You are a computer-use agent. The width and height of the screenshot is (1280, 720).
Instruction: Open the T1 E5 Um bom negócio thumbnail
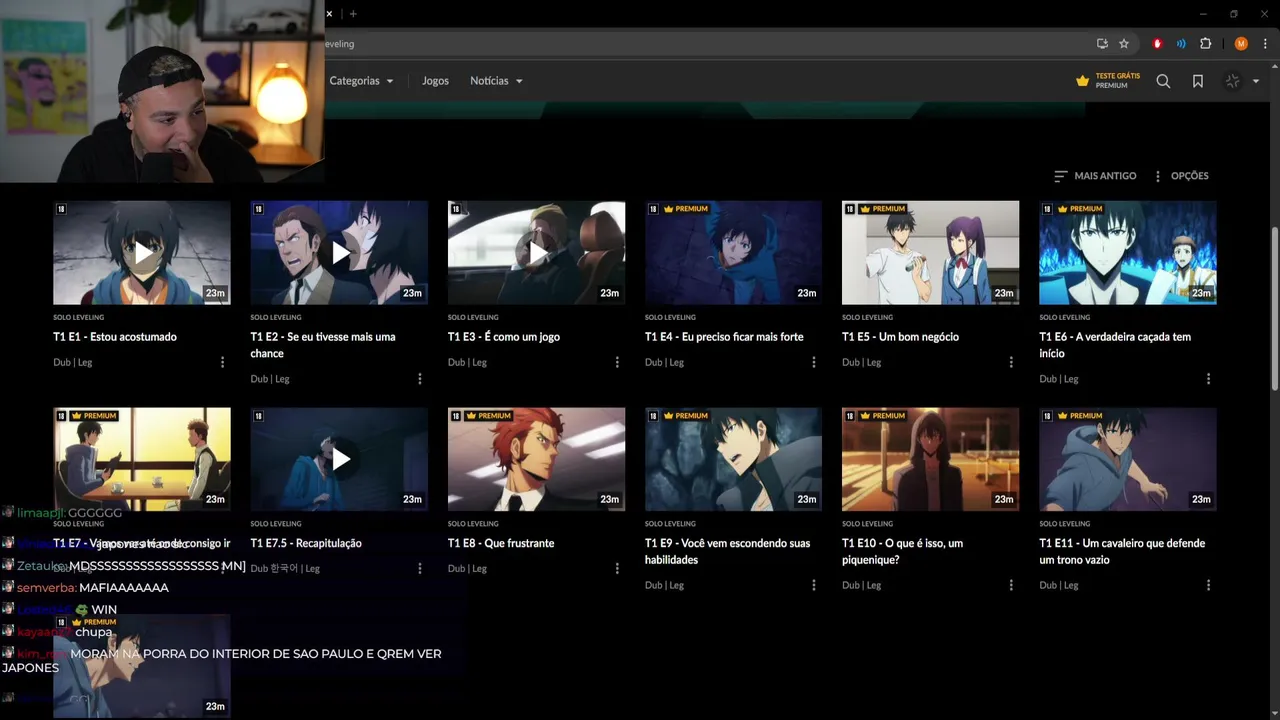930,253
